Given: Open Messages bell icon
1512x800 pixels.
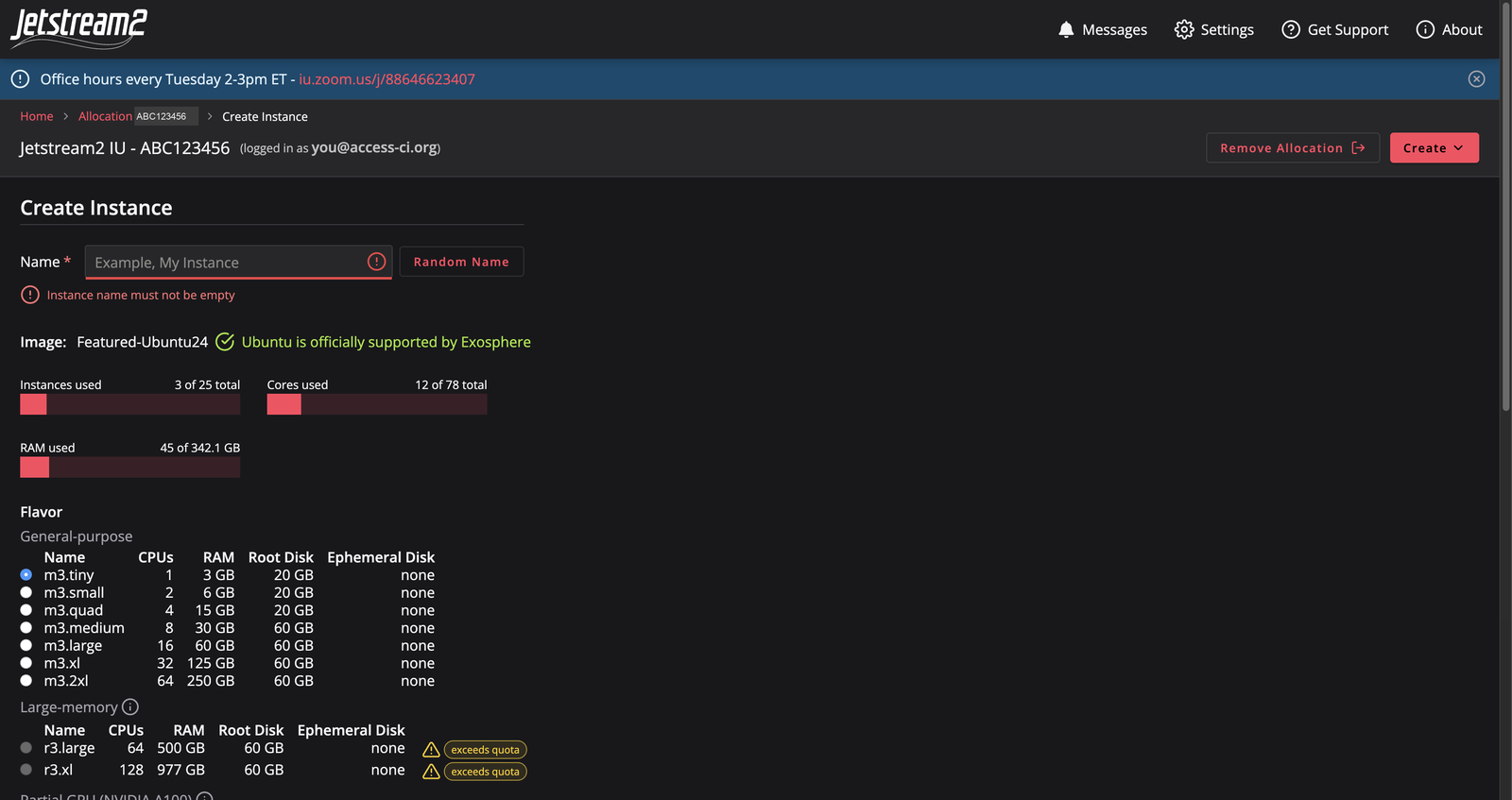Looking at the screenshot, I should 1066,29.
